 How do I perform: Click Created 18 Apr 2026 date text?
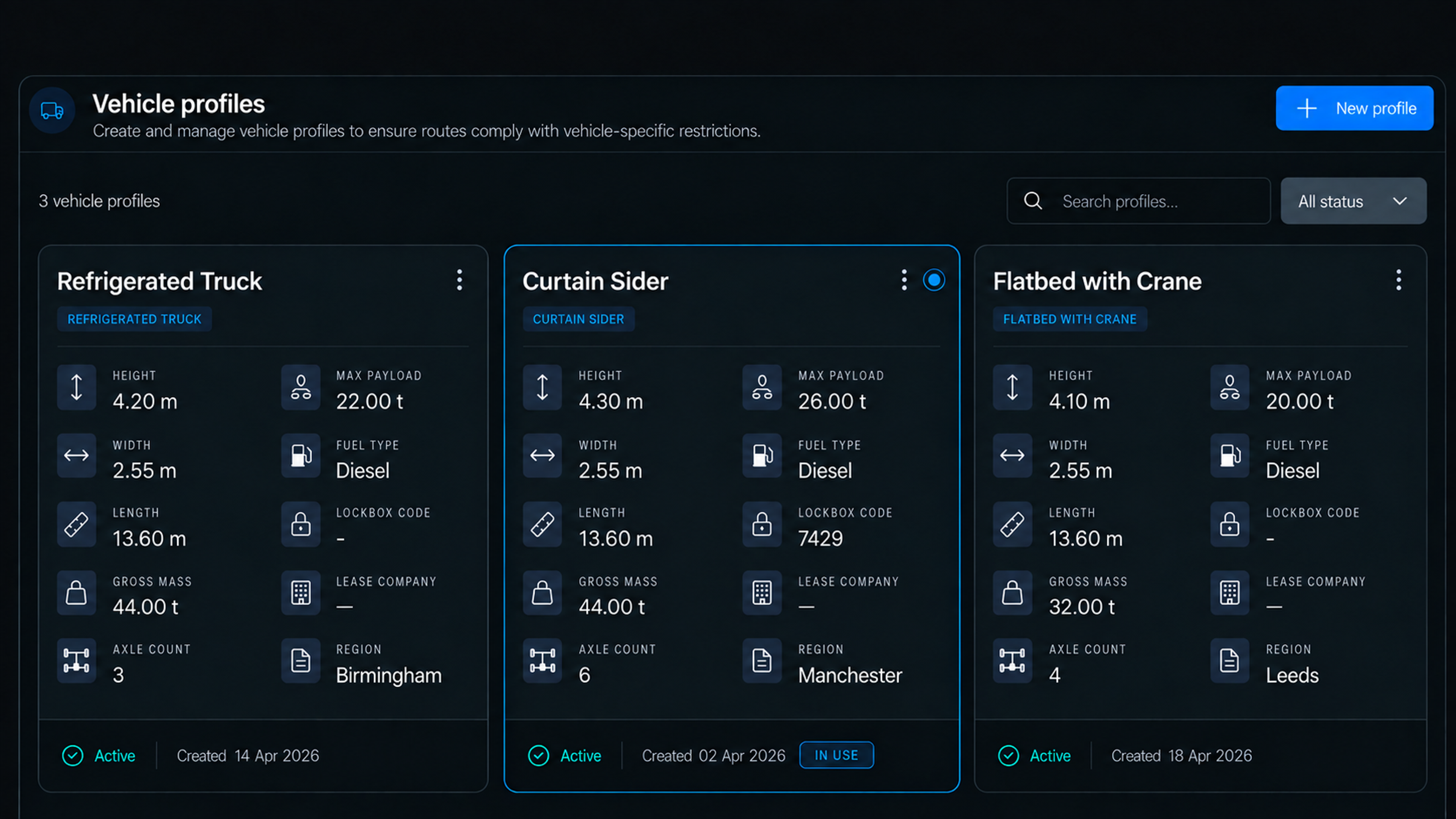point(1181,756)
